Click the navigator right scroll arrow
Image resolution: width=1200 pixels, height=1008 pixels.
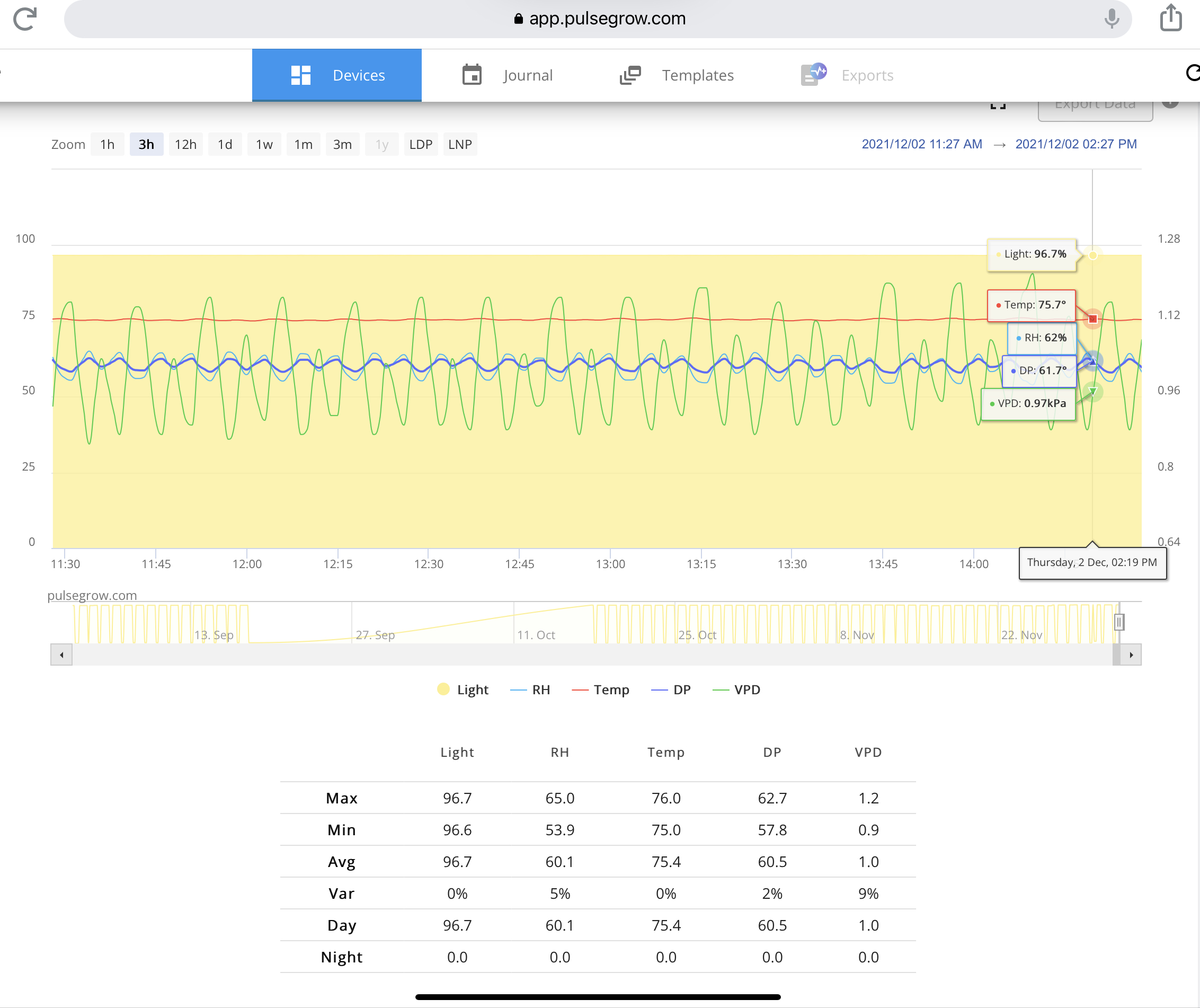coord(1131,655)
